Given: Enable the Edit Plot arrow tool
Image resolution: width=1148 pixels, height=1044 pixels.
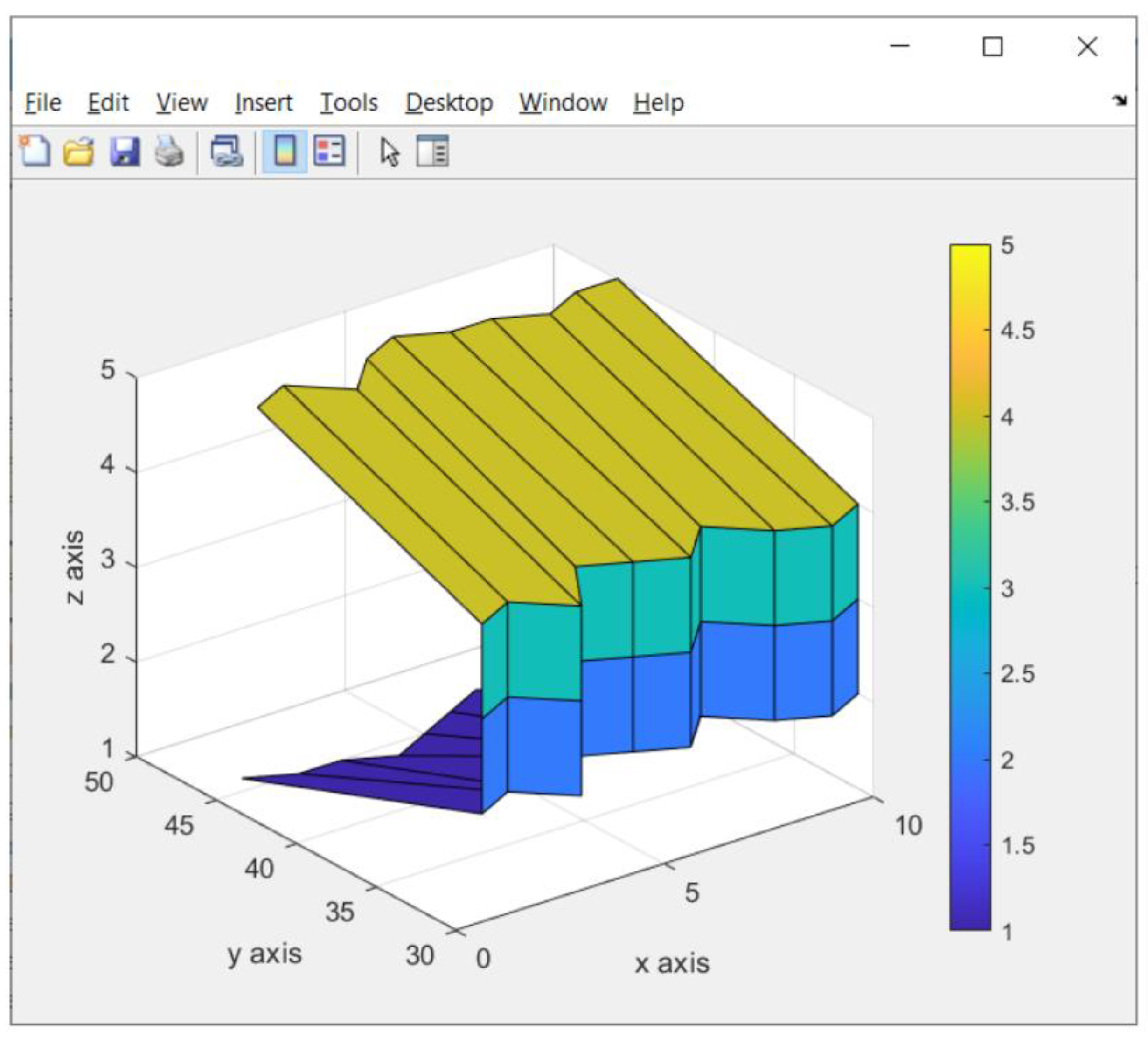Looking at the screenshot, I should point(390,152).
